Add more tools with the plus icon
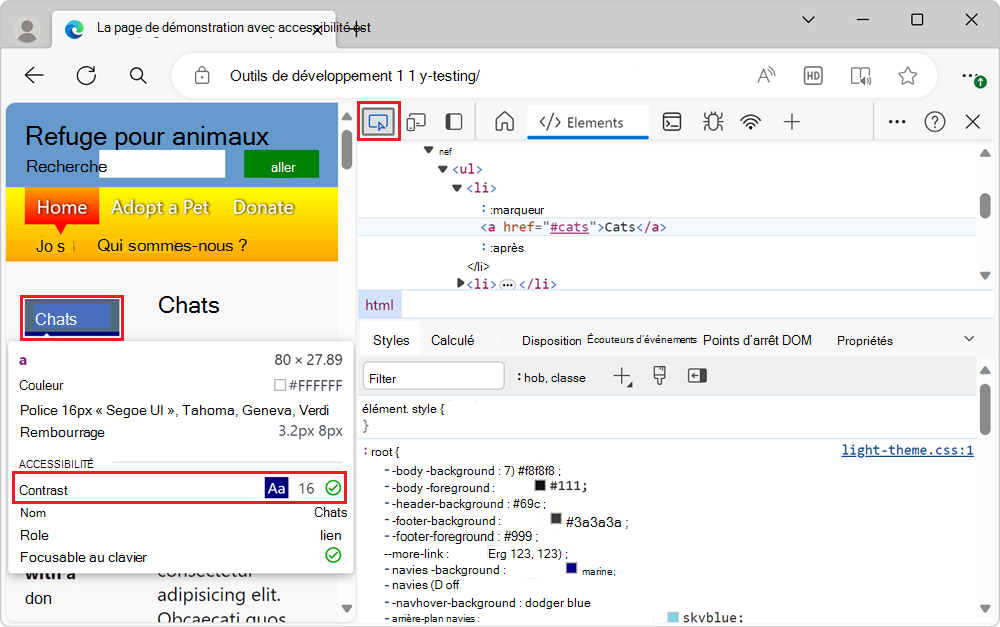 click(x=791, y=122)
